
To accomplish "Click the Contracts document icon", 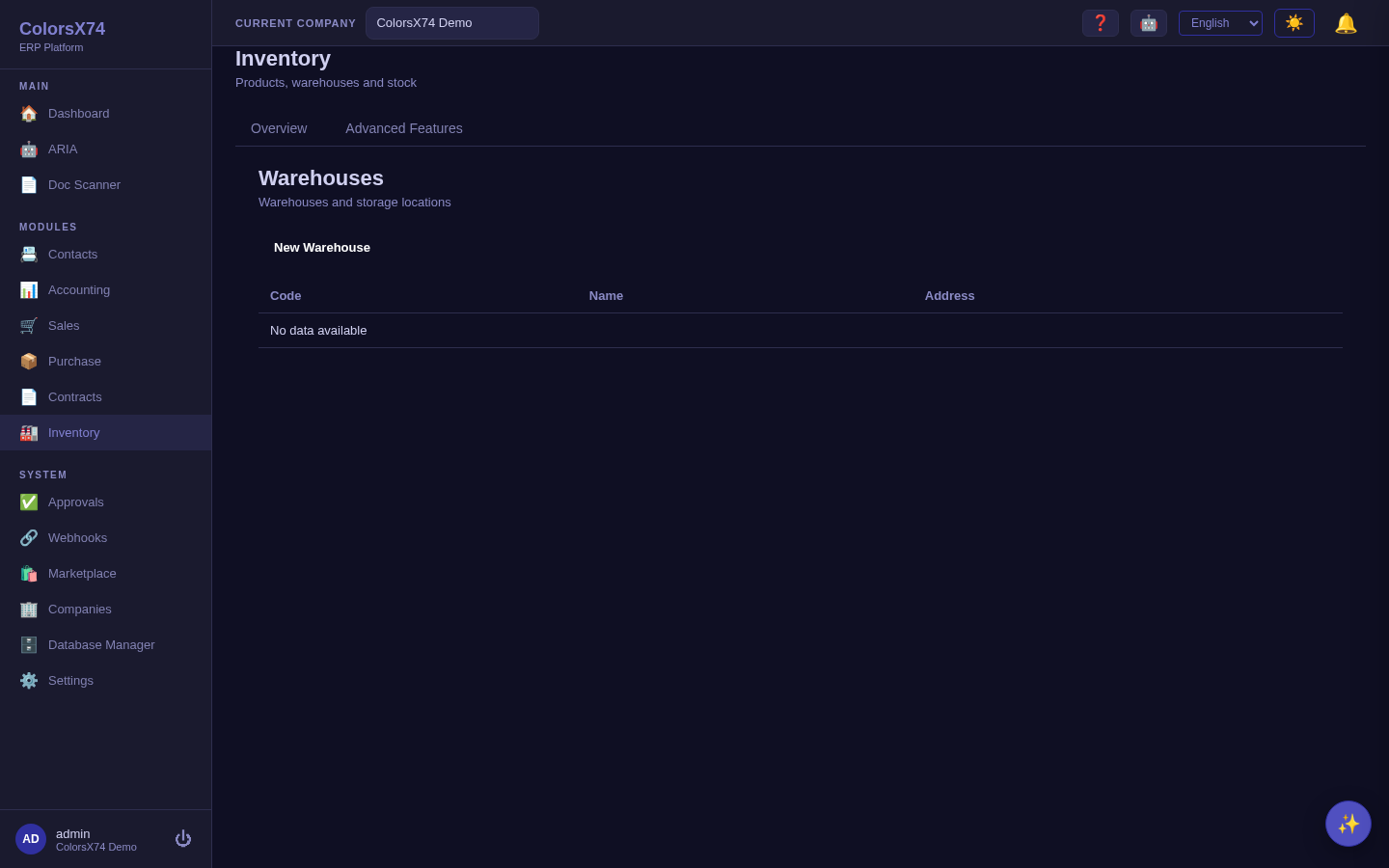I will click(x=29, y=397).
